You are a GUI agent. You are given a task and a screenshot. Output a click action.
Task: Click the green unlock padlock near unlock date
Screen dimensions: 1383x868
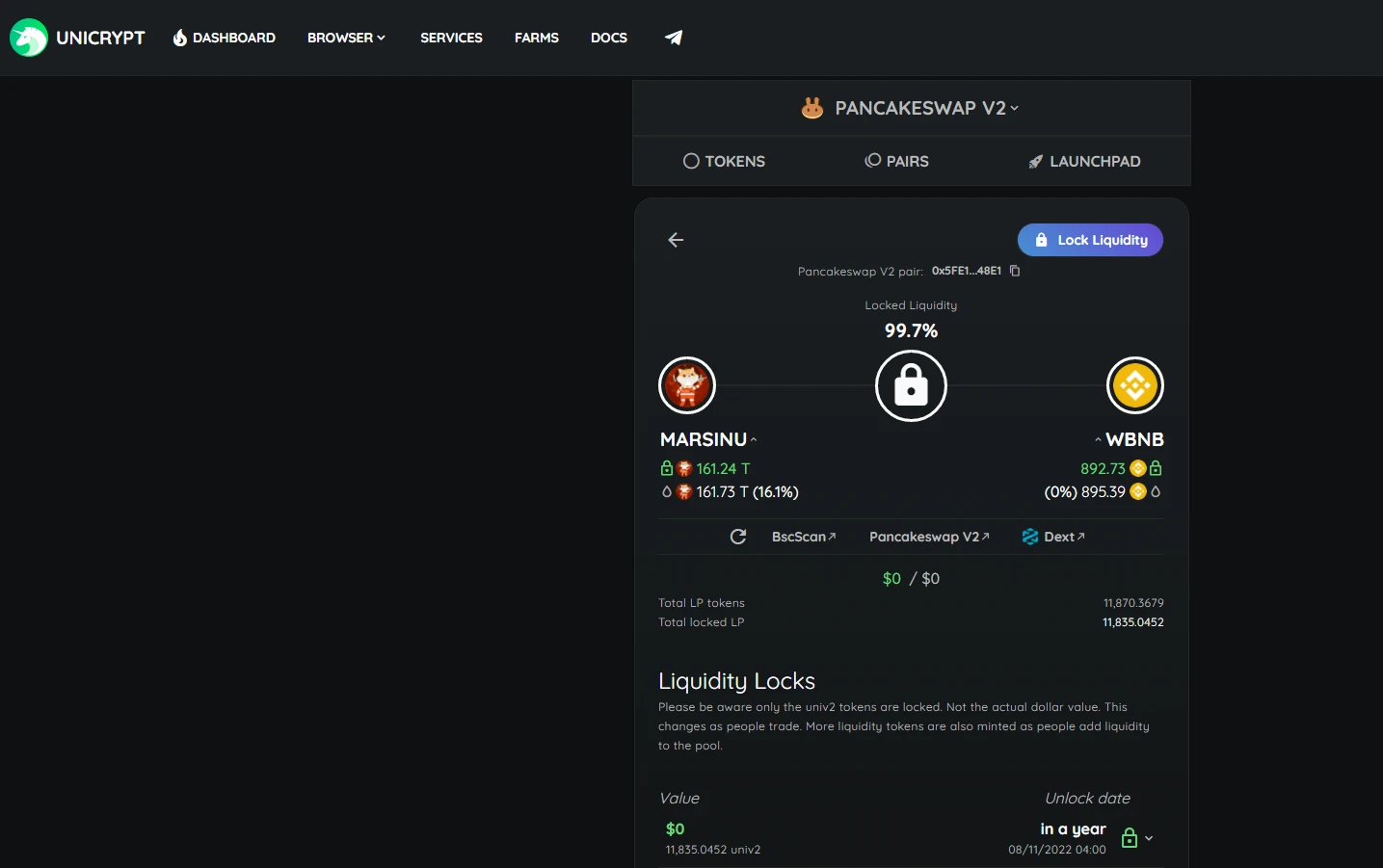pos(1130,838)
